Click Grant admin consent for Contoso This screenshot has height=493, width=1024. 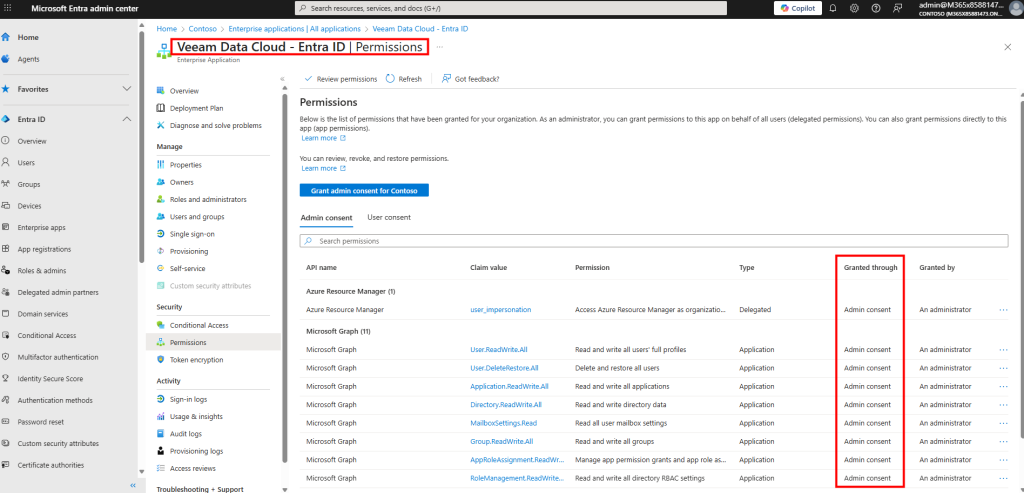click(364, 190)
